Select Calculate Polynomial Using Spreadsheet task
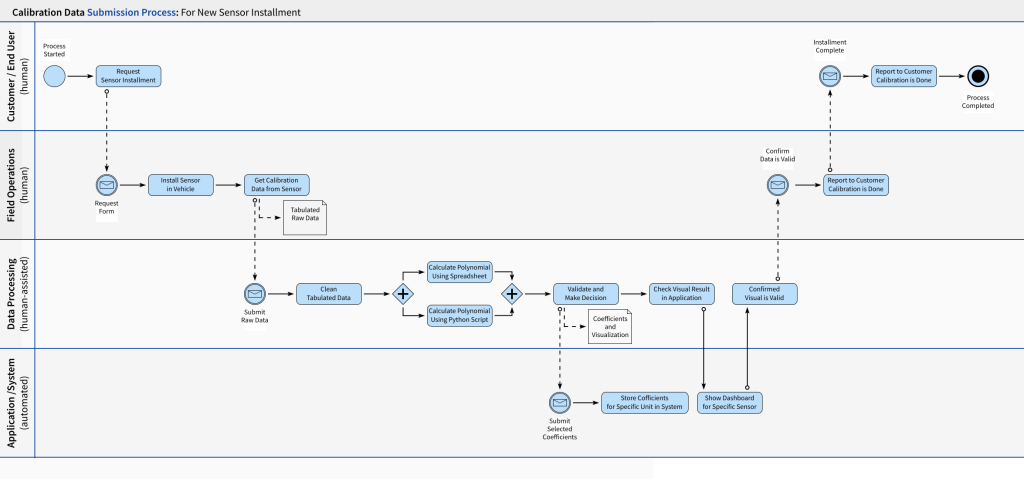Viewport: 1024px width, 479px height. (x=459, y=272)
